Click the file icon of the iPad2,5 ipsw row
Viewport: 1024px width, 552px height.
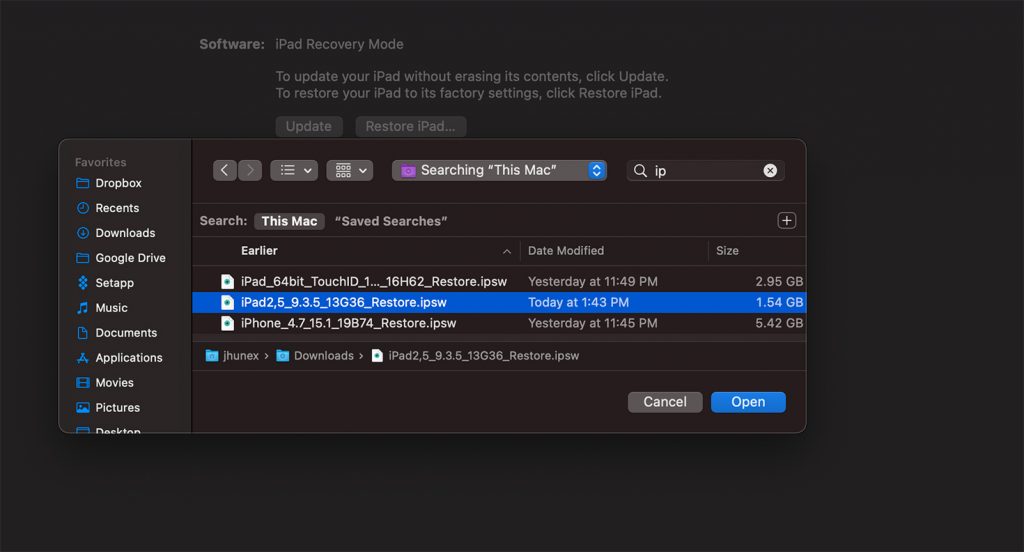click(x=227, y=302)
